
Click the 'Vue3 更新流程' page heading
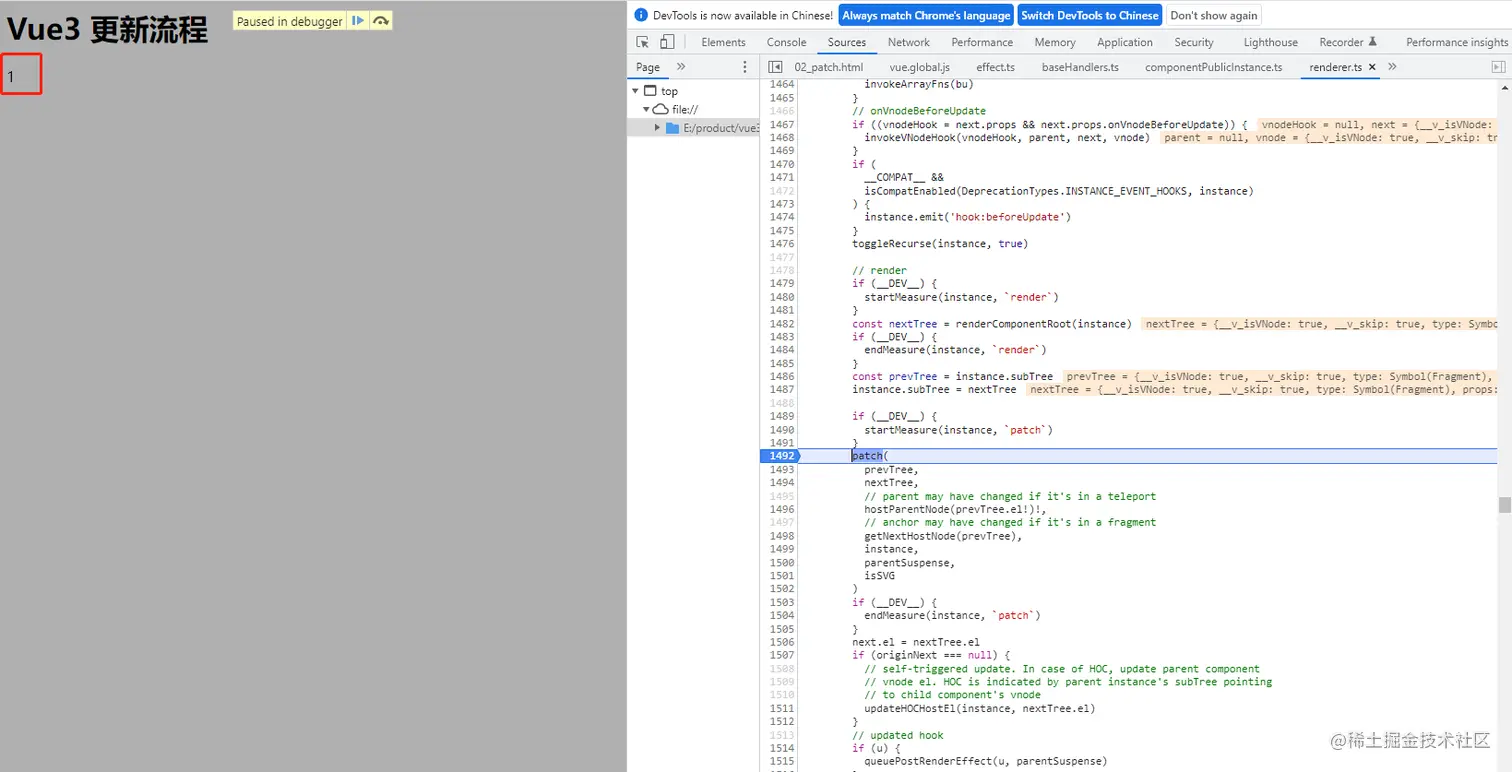tap(108, 30)
